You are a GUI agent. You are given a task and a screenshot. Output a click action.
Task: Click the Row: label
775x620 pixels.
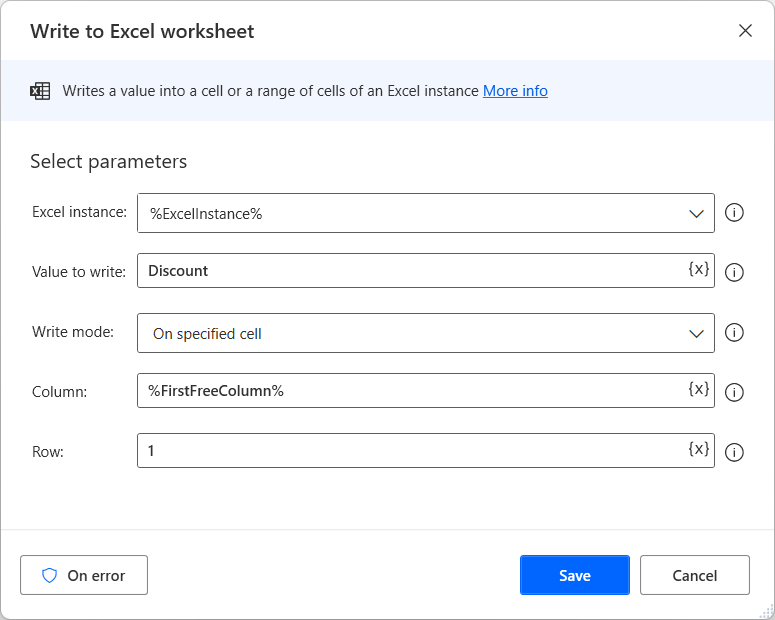tap(48, 452)
